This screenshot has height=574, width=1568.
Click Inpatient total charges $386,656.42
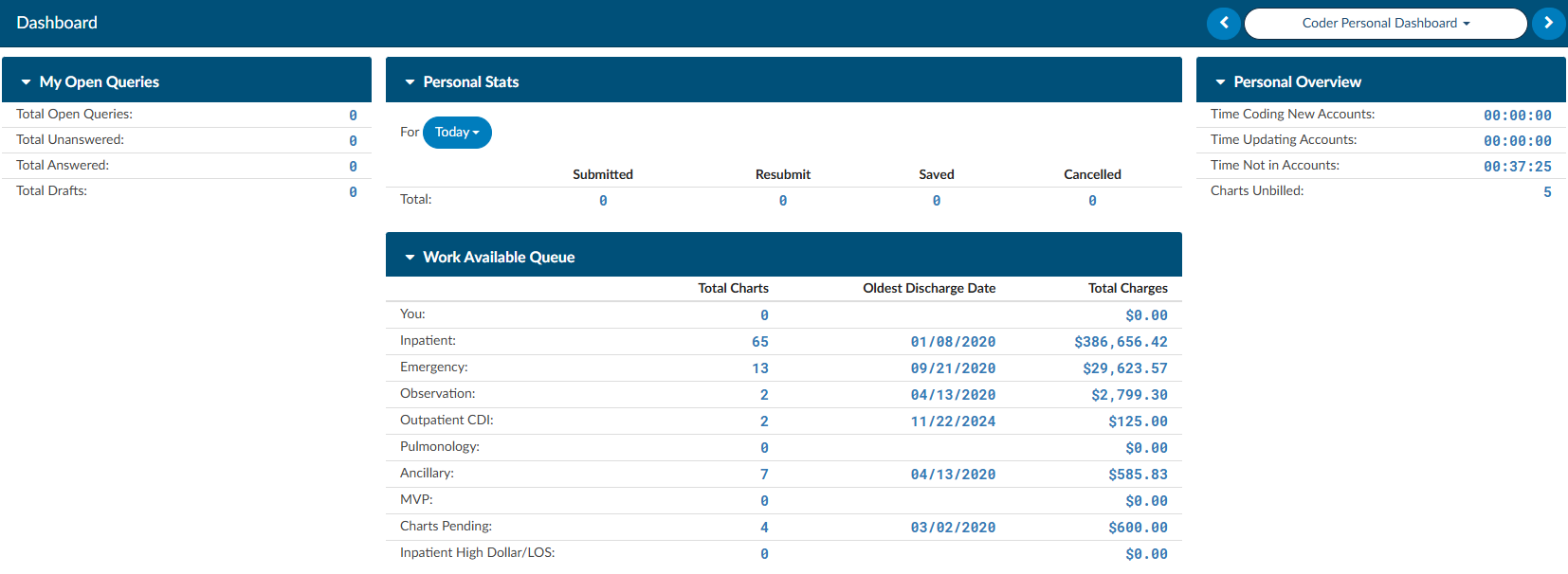(x=1121, y=341)
